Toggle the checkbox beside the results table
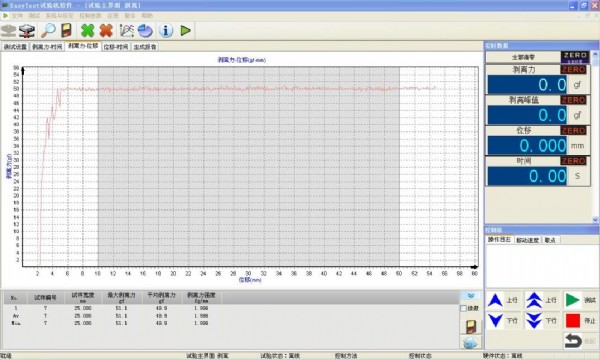Screen dimensions: 600x360 [x=463, y=308]
